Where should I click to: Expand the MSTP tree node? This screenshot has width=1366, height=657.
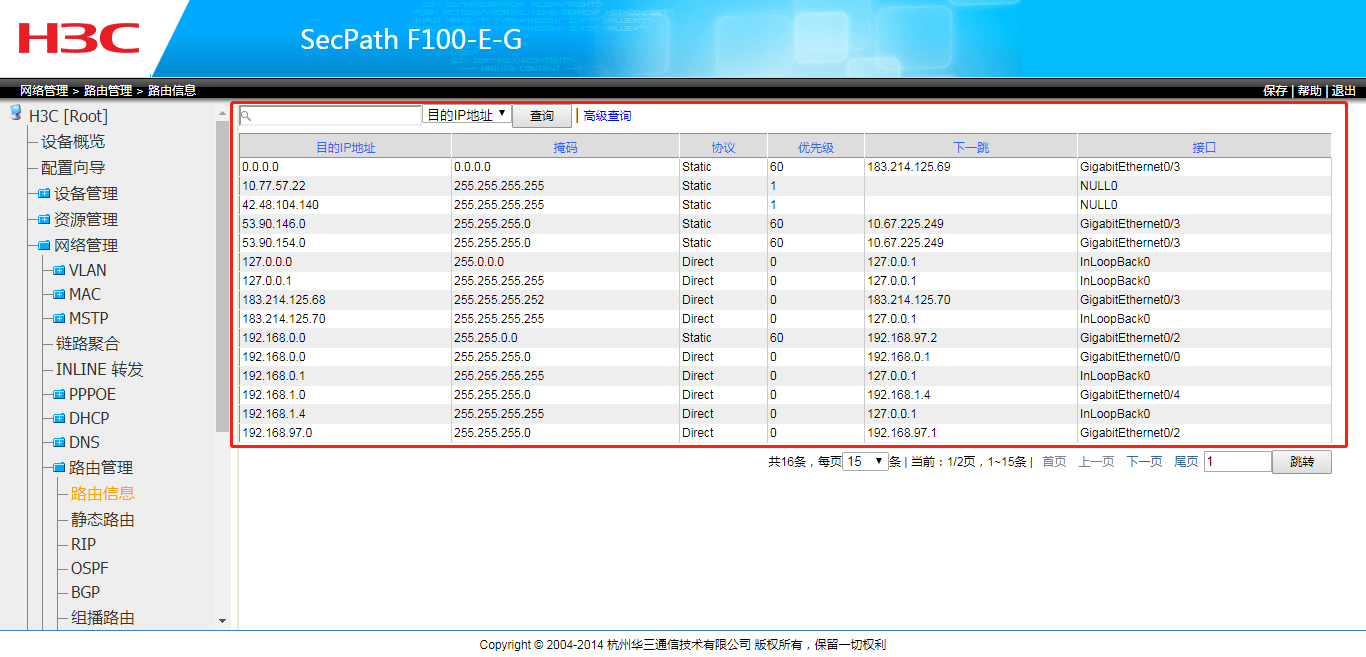tap(59, 318)
